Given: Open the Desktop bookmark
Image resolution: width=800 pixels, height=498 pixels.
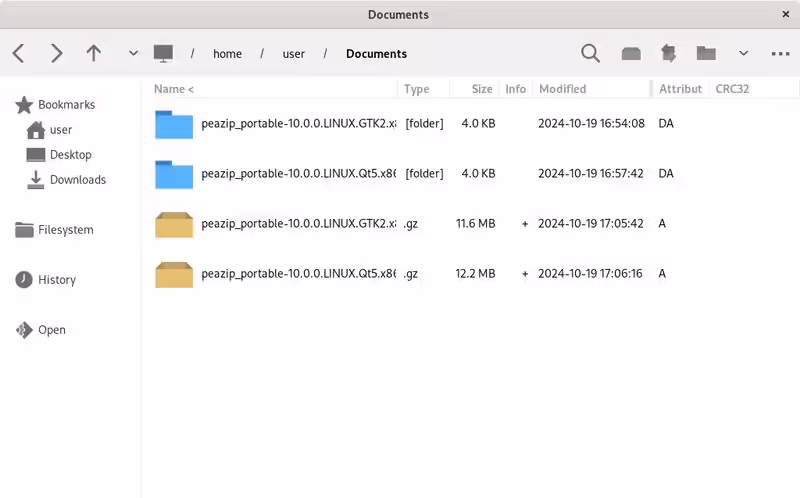Looking at the screenshot, I should [70, 155].
